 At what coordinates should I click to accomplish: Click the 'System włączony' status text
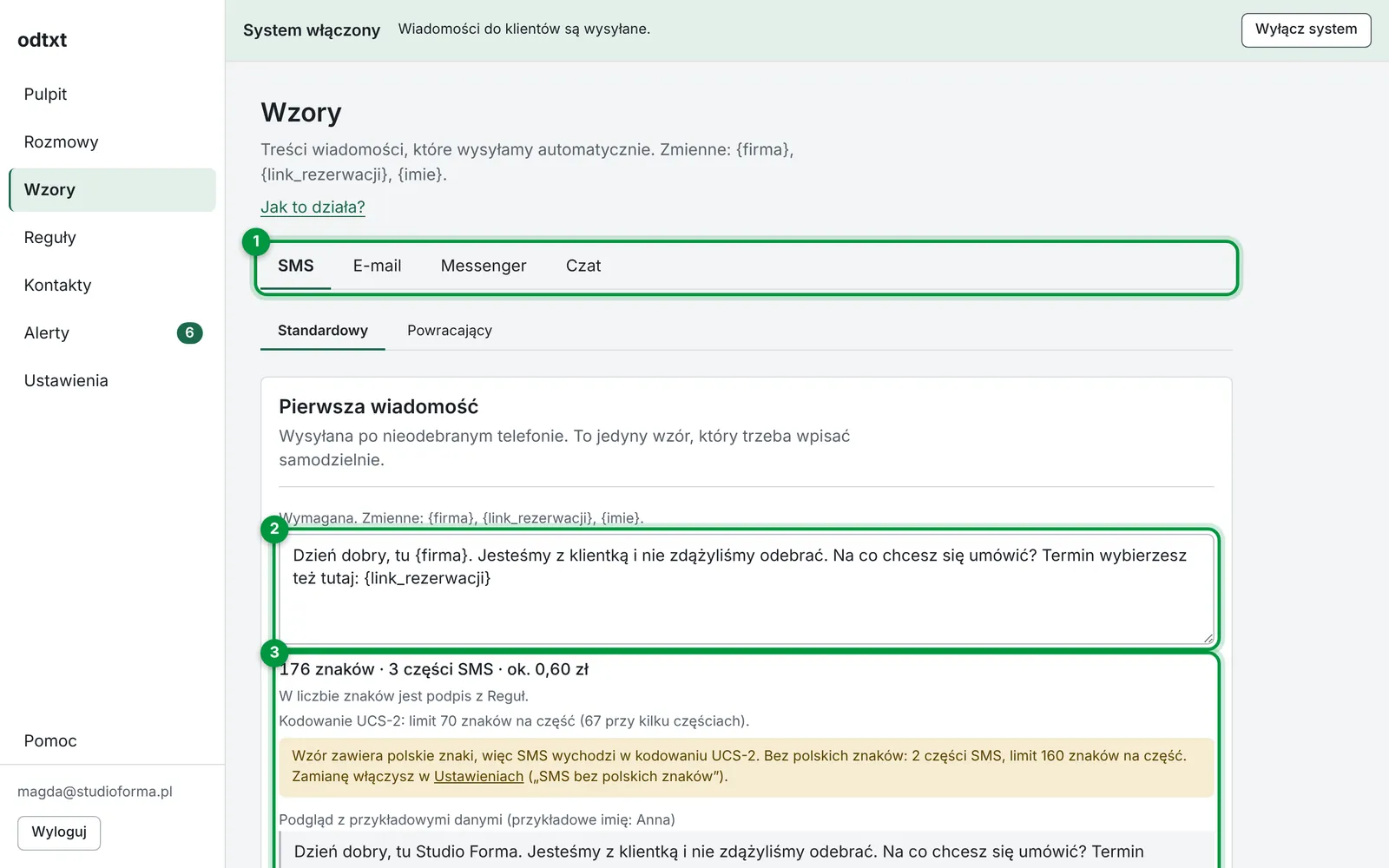click(312, 30)
